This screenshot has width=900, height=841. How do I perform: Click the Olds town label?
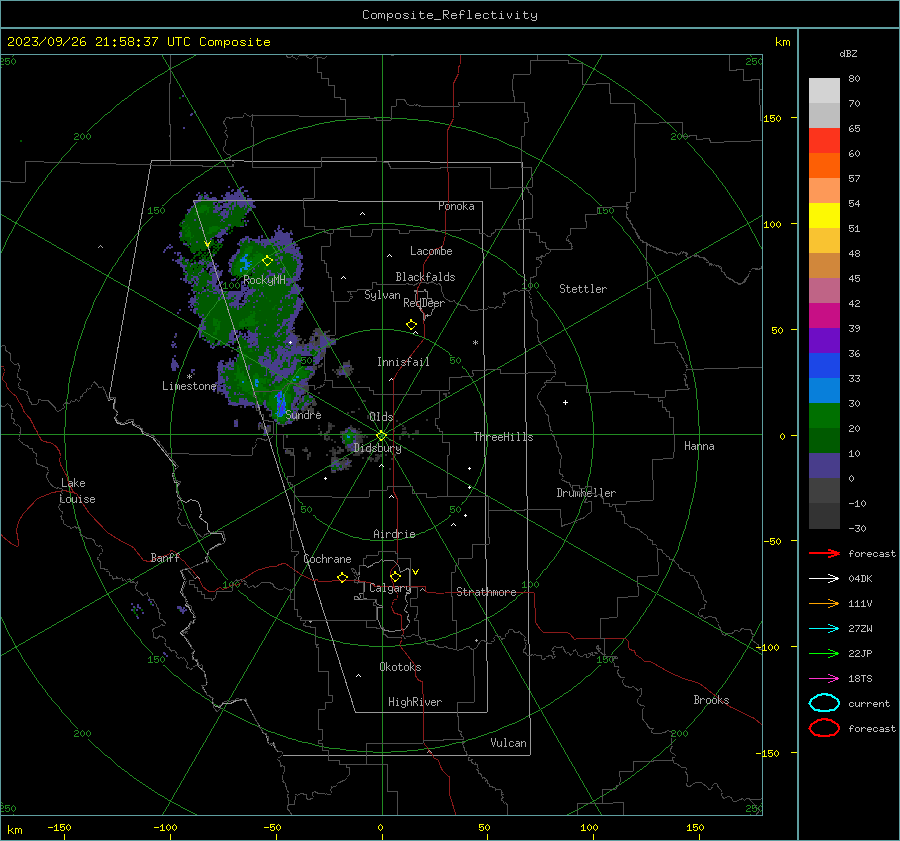(381, 417)
